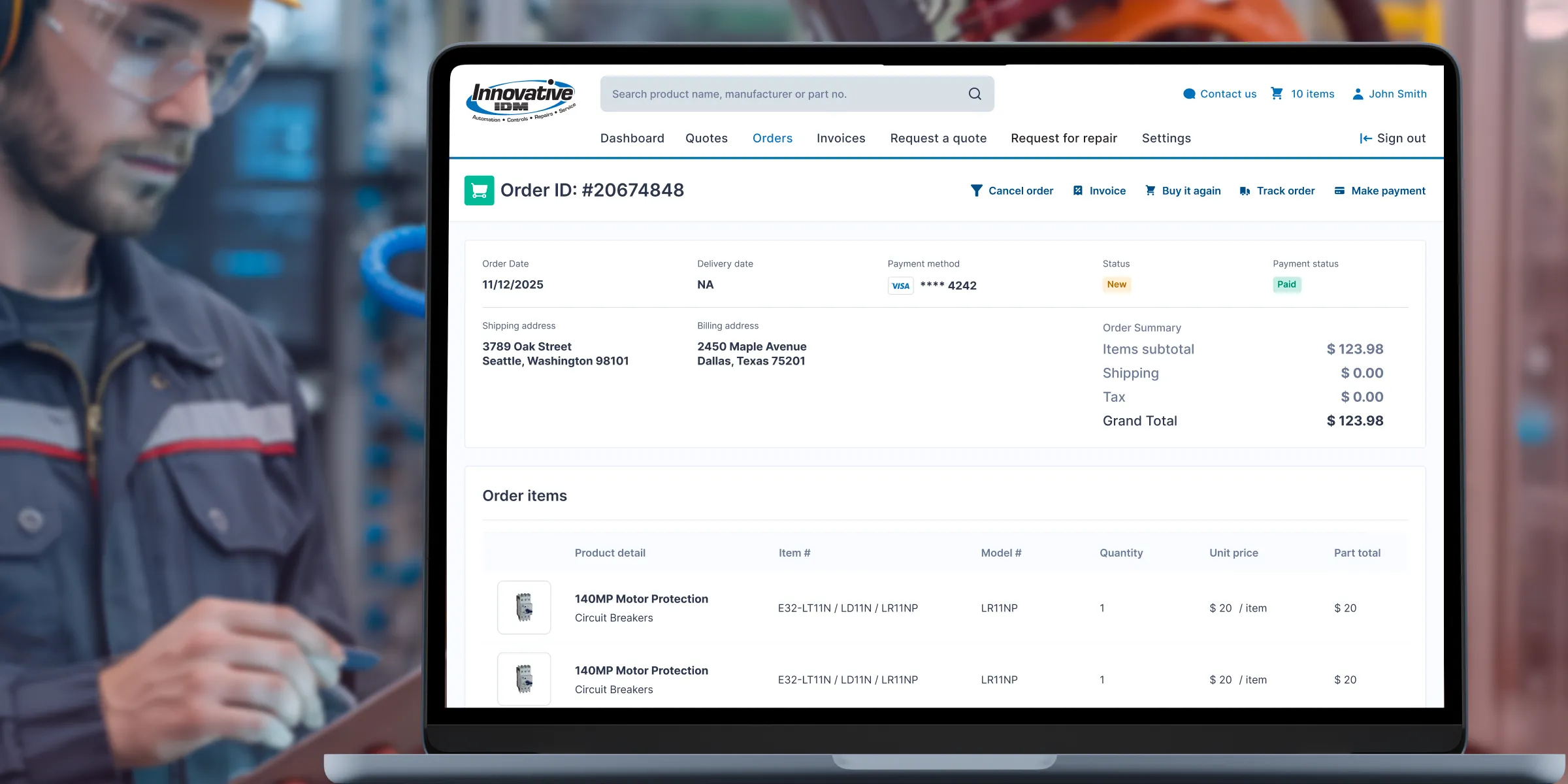Click the Track order truck icon
Viewport: 1568px width, 784px height.
point(1245,191)
